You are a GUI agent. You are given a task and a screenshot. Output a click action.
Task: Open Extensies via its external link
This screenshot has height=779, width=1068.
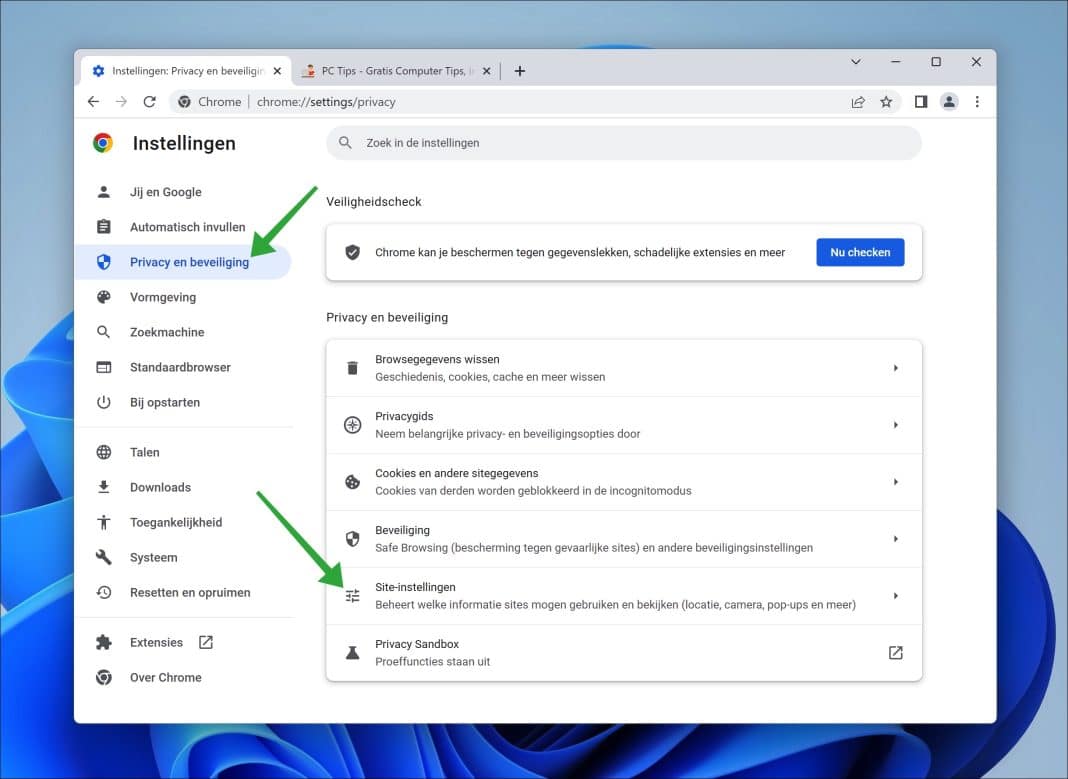point(204,642)
